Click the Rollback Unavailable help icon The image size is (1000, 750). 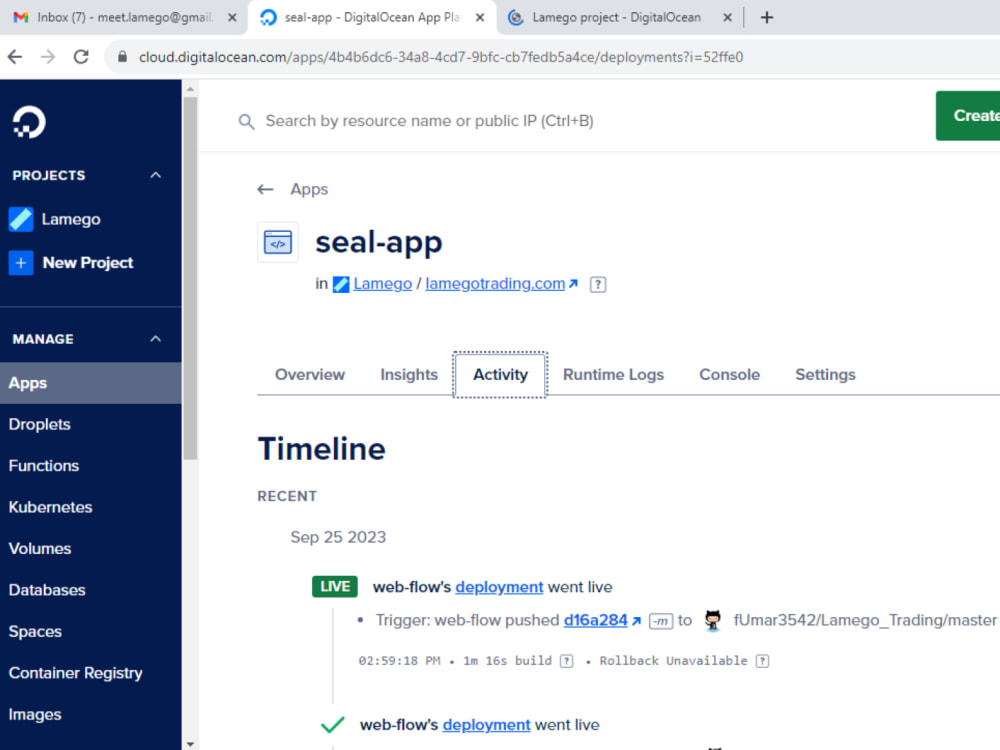point(762,661)
